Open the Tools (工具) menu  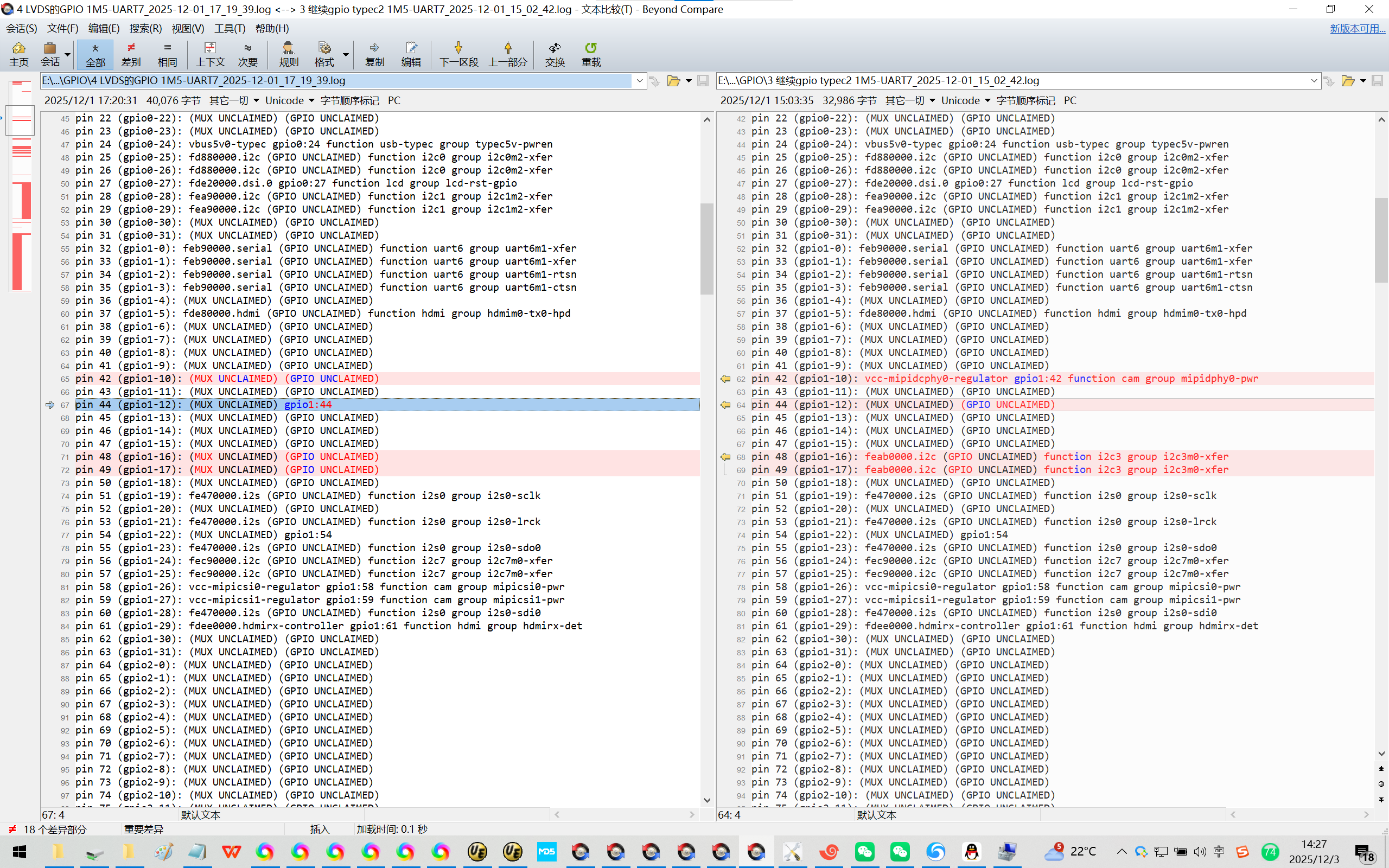pyautogui.click(x=230, y=28)
